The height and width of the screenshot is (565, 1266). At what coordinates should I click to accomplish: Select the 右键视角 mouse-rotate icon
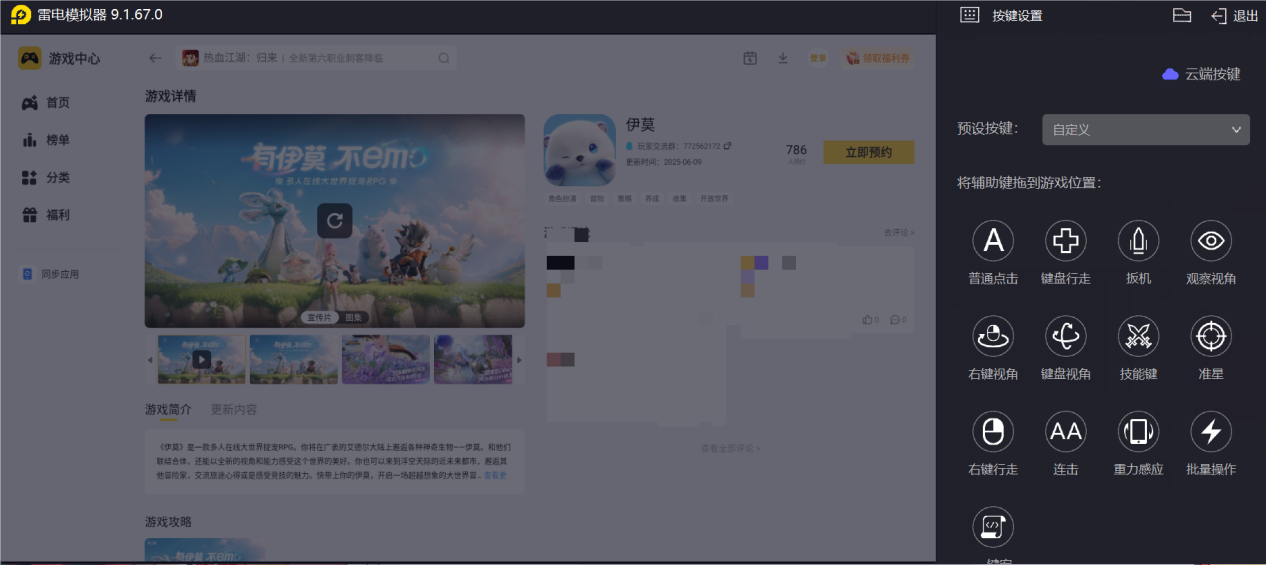(993, 336)
